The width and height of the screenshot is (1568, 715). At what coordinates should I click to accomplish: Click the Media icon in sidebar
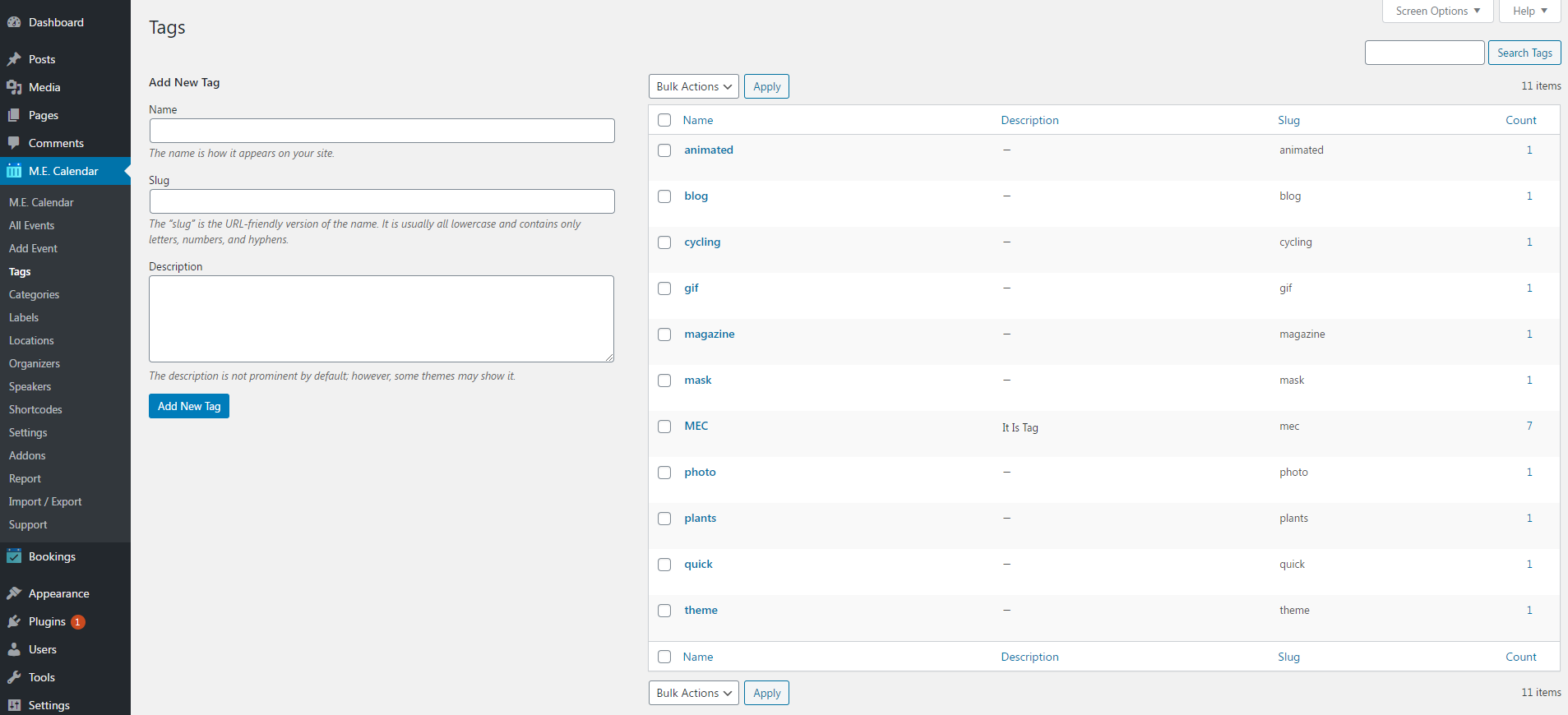pyautogui.click(x=14, y=87)
